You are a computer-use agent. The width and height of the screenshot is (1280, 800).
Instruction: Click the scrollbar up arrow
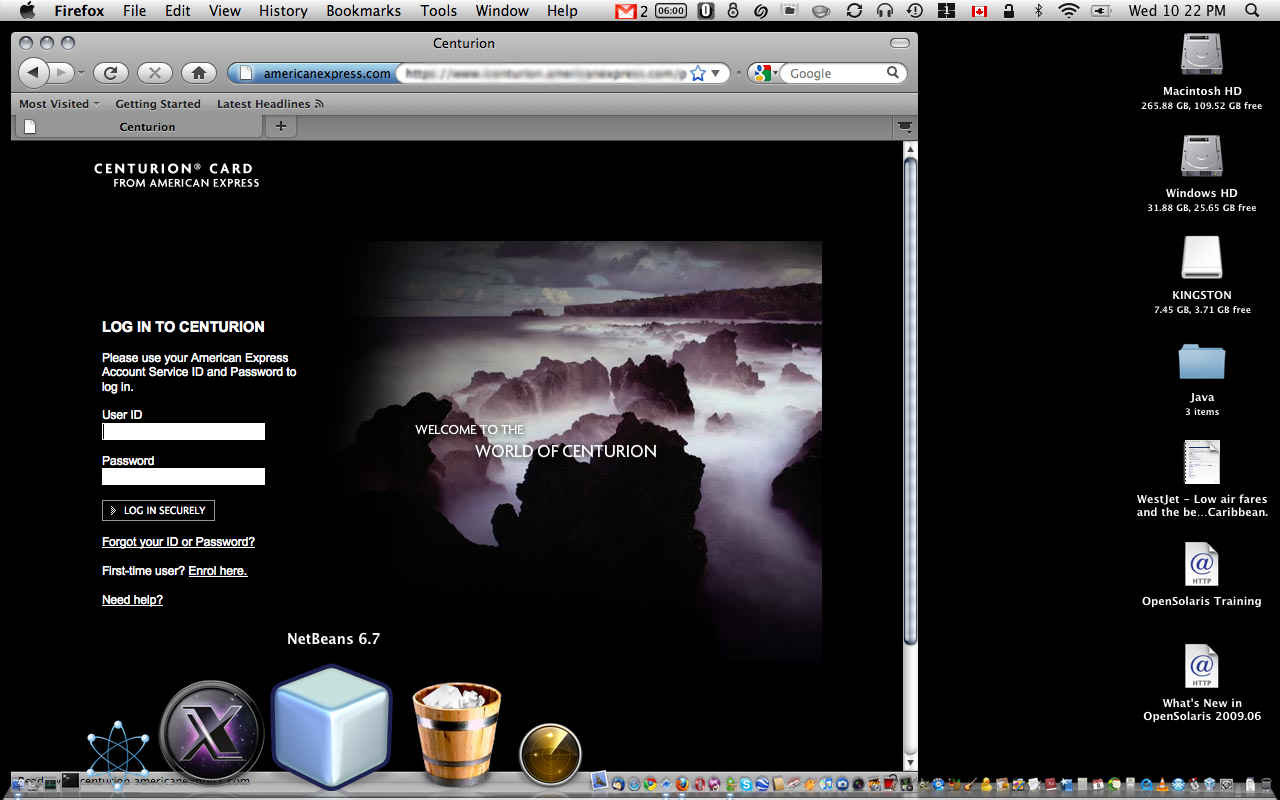tap(910, 149)
